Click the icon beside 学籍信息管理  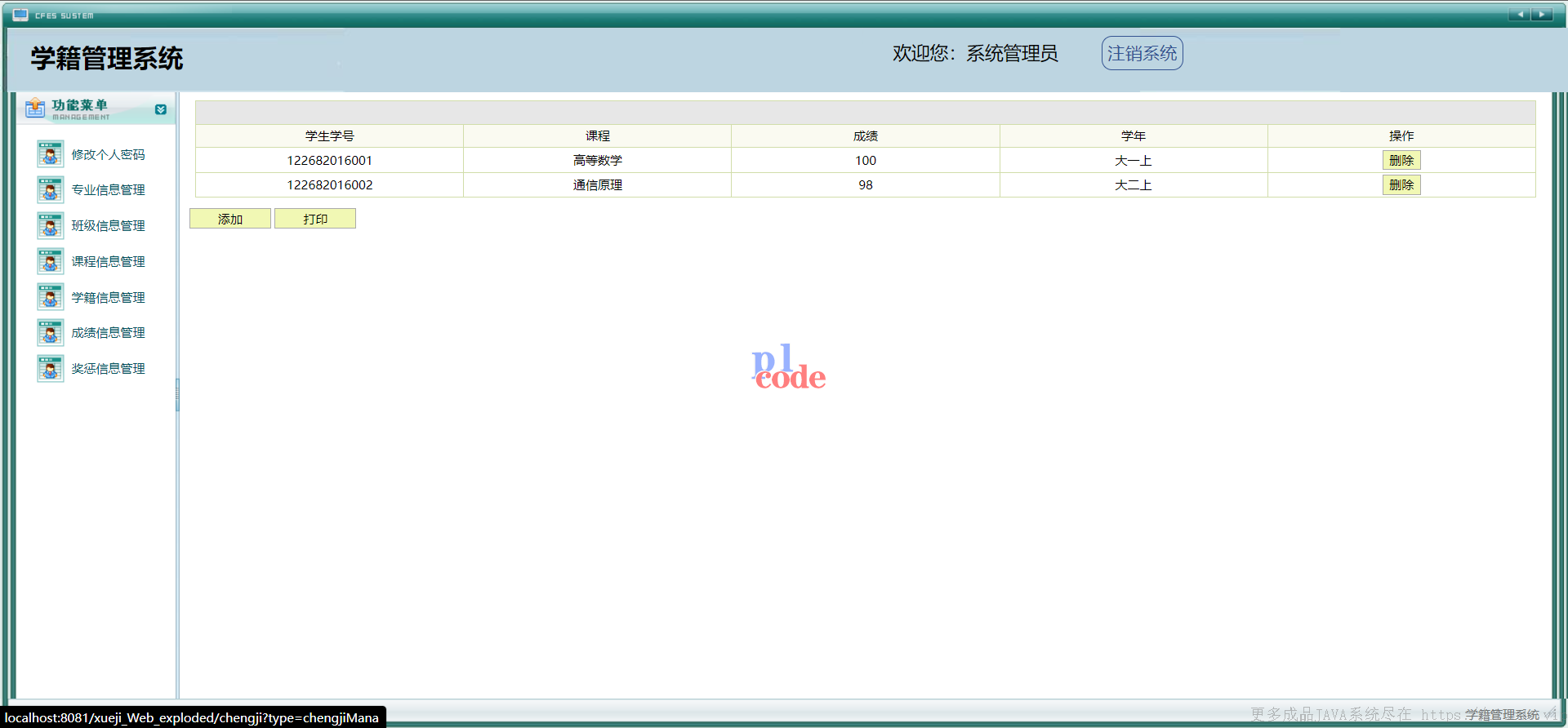tap(50, 297)
